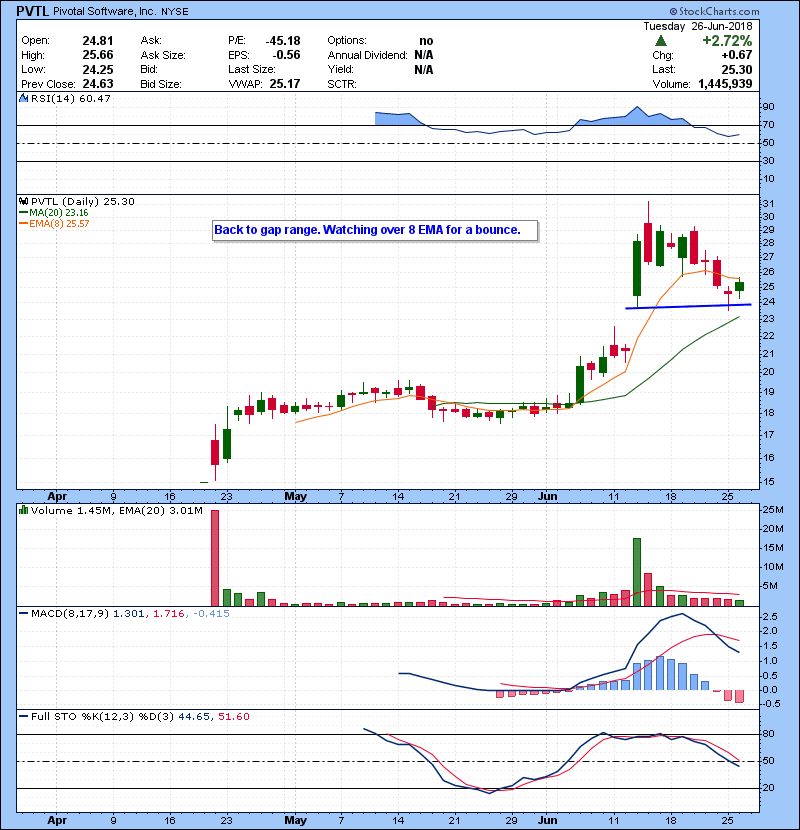Click the MA(20) 23.16 legend entry
Image resolution: width=800 pixels, height=830 pixels.
coord(53,213)
